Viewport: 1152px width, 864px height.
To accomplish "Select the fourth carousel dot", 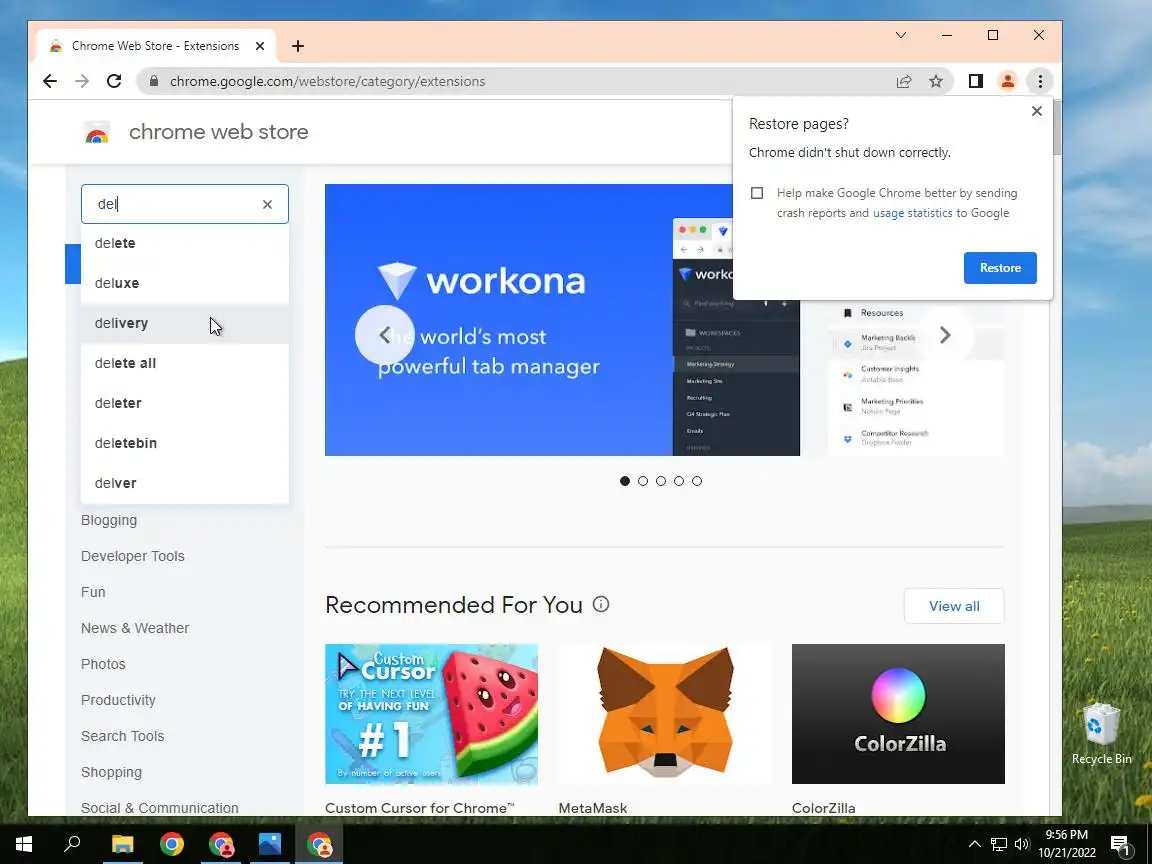I will [679, 481].
